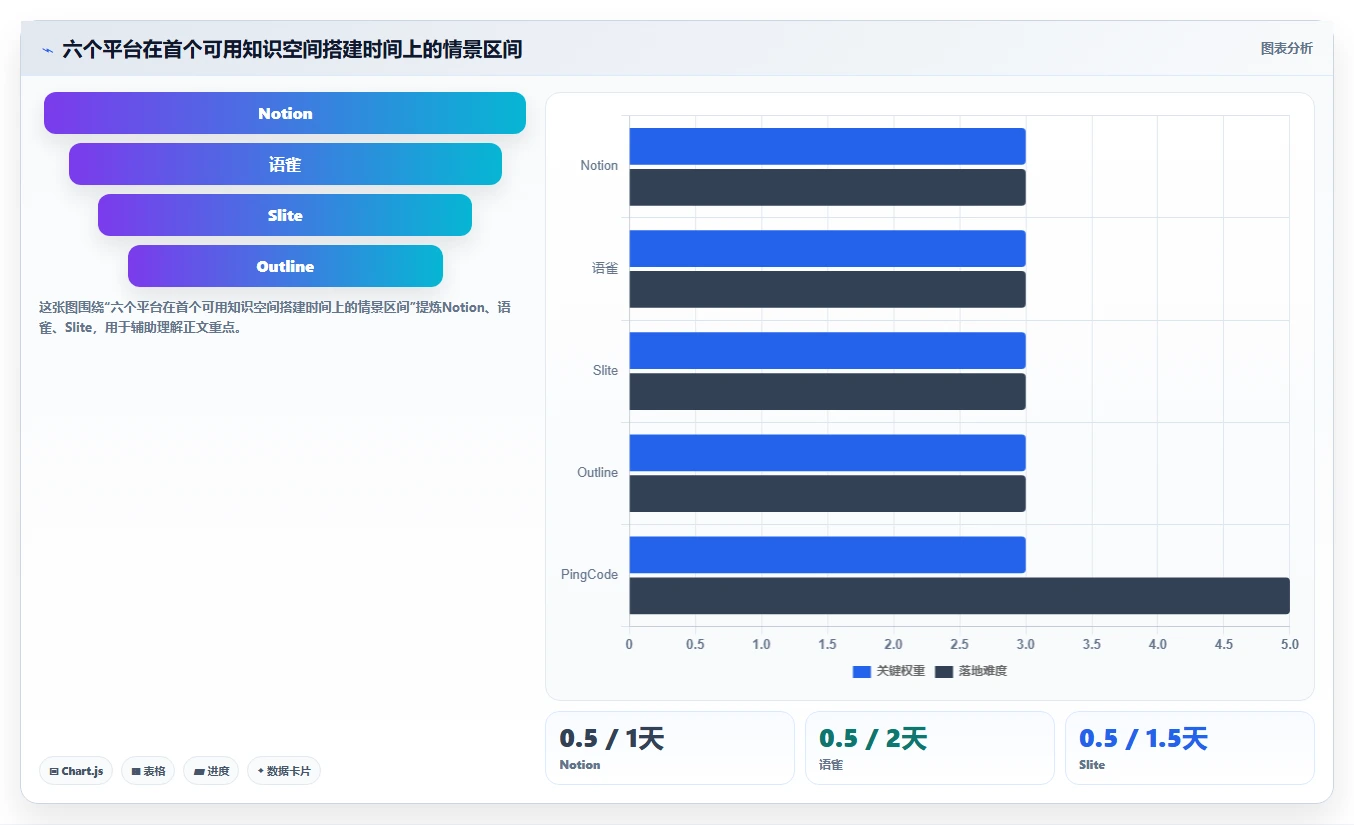Toggle the 关键权重 legend swatch

coord(862,672)
